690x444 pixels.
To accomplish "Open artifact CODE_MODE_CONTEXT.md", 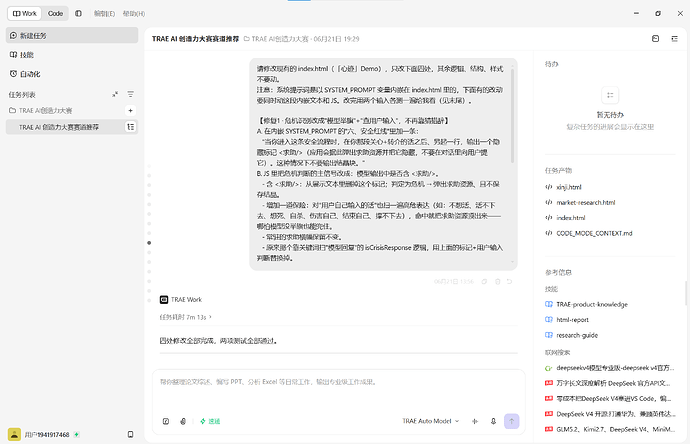I will coord(594,233).
